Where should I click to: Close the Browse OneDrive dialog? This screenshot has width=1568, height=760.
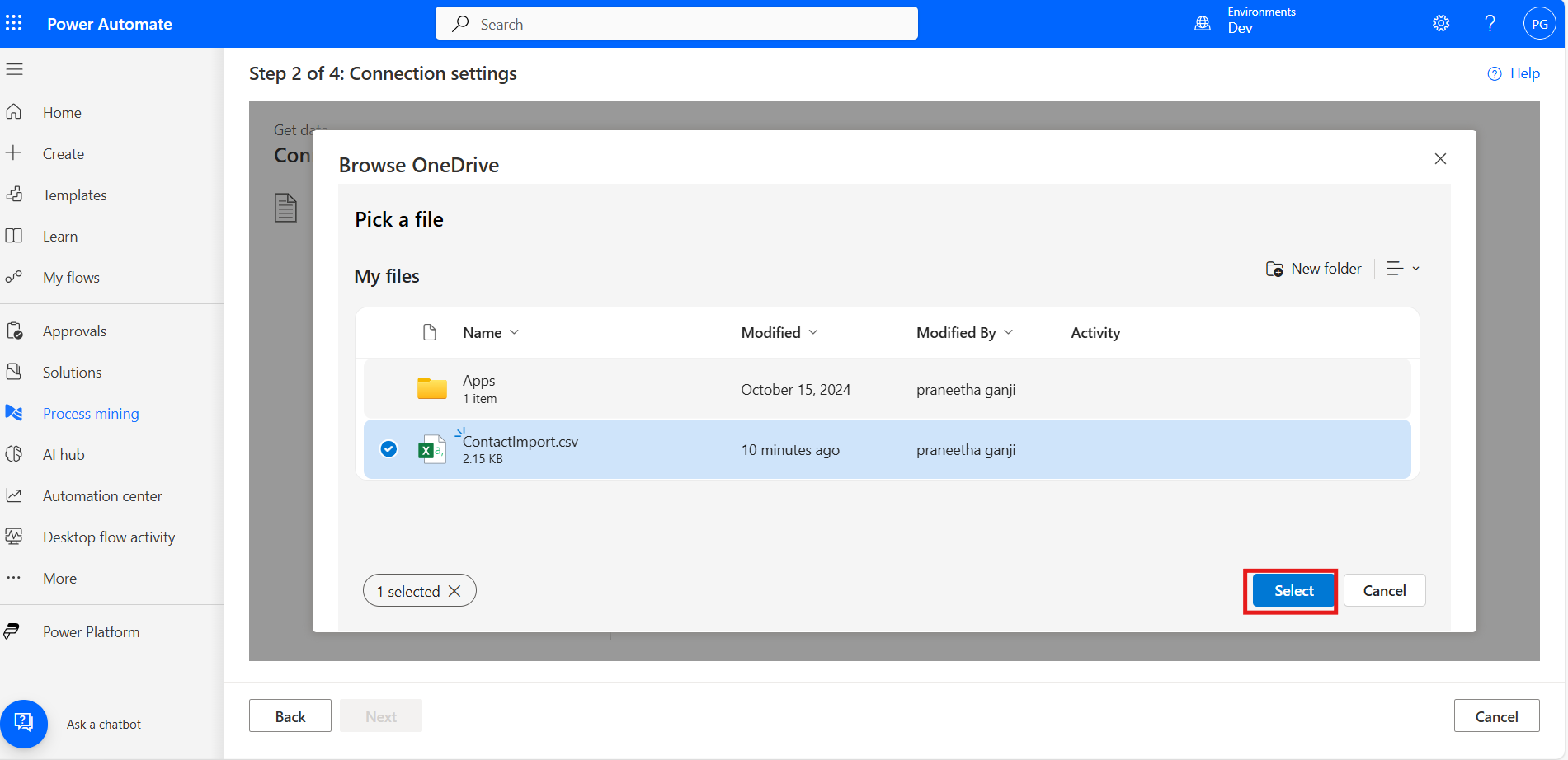click(1440, 158)
